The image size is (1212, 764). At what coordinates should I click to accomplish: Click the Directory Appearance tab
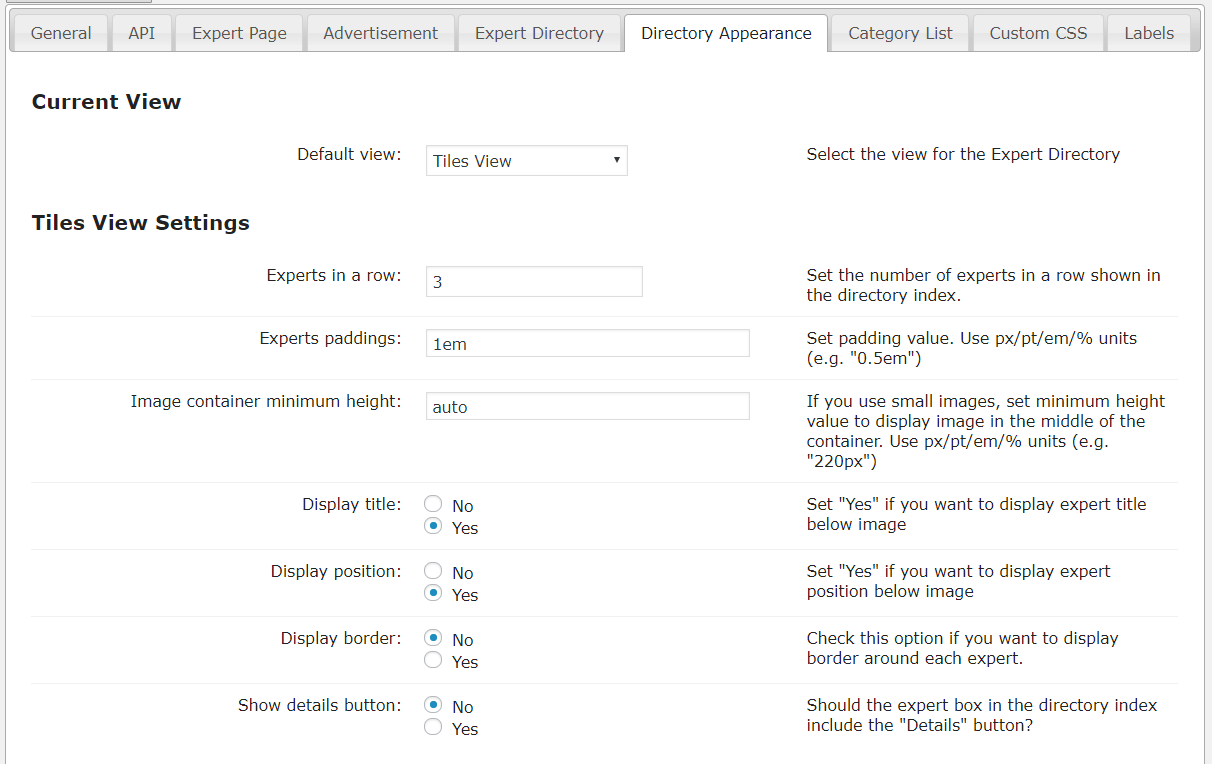pos(726,33)
